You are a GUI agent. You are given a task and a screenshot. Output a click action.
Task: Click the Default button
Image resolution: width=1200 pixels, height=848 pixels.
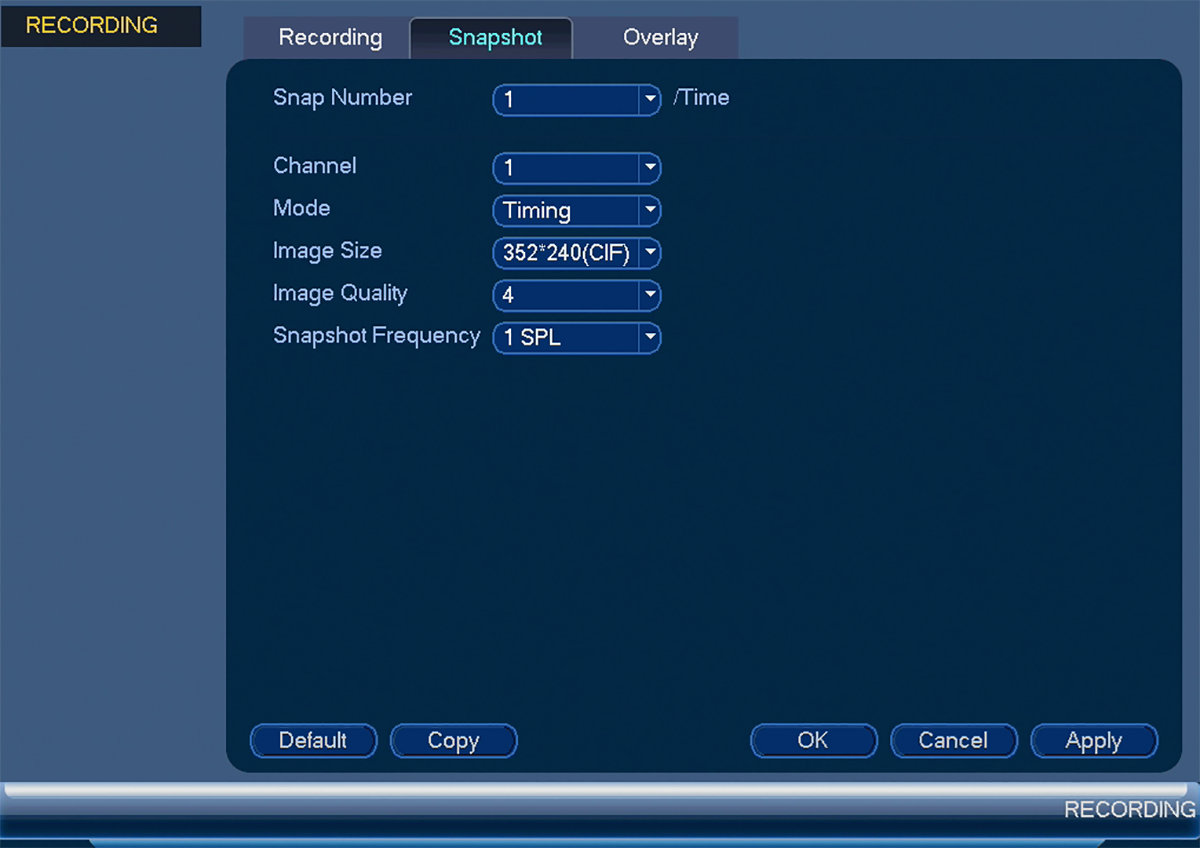(313, 741)
